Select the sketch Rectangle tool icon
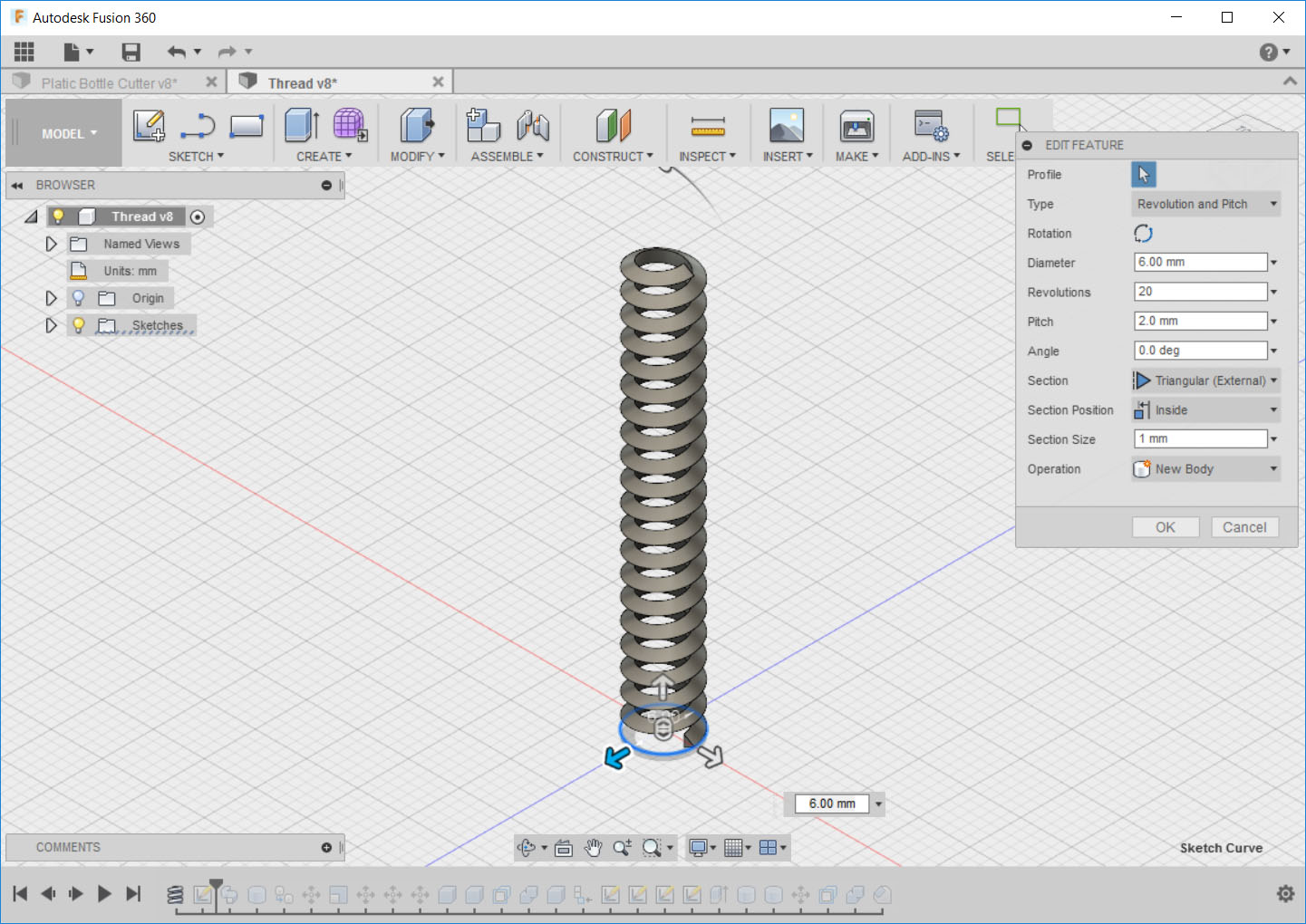The height and width of the screenshot is (924, 1306). 247,126
